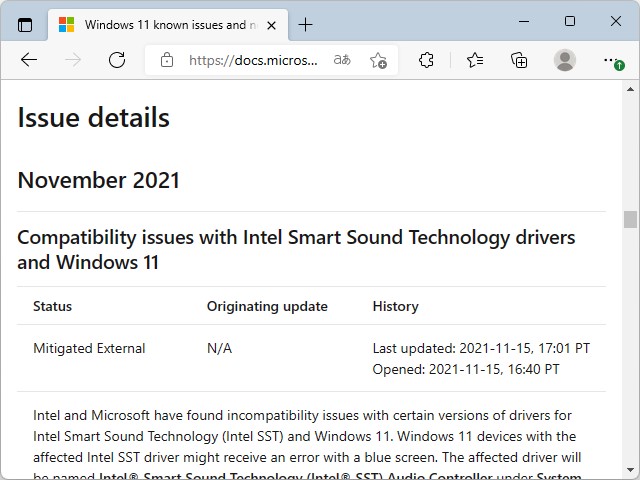
Task: Click the Status column header
Action: (x=52, y=306)
